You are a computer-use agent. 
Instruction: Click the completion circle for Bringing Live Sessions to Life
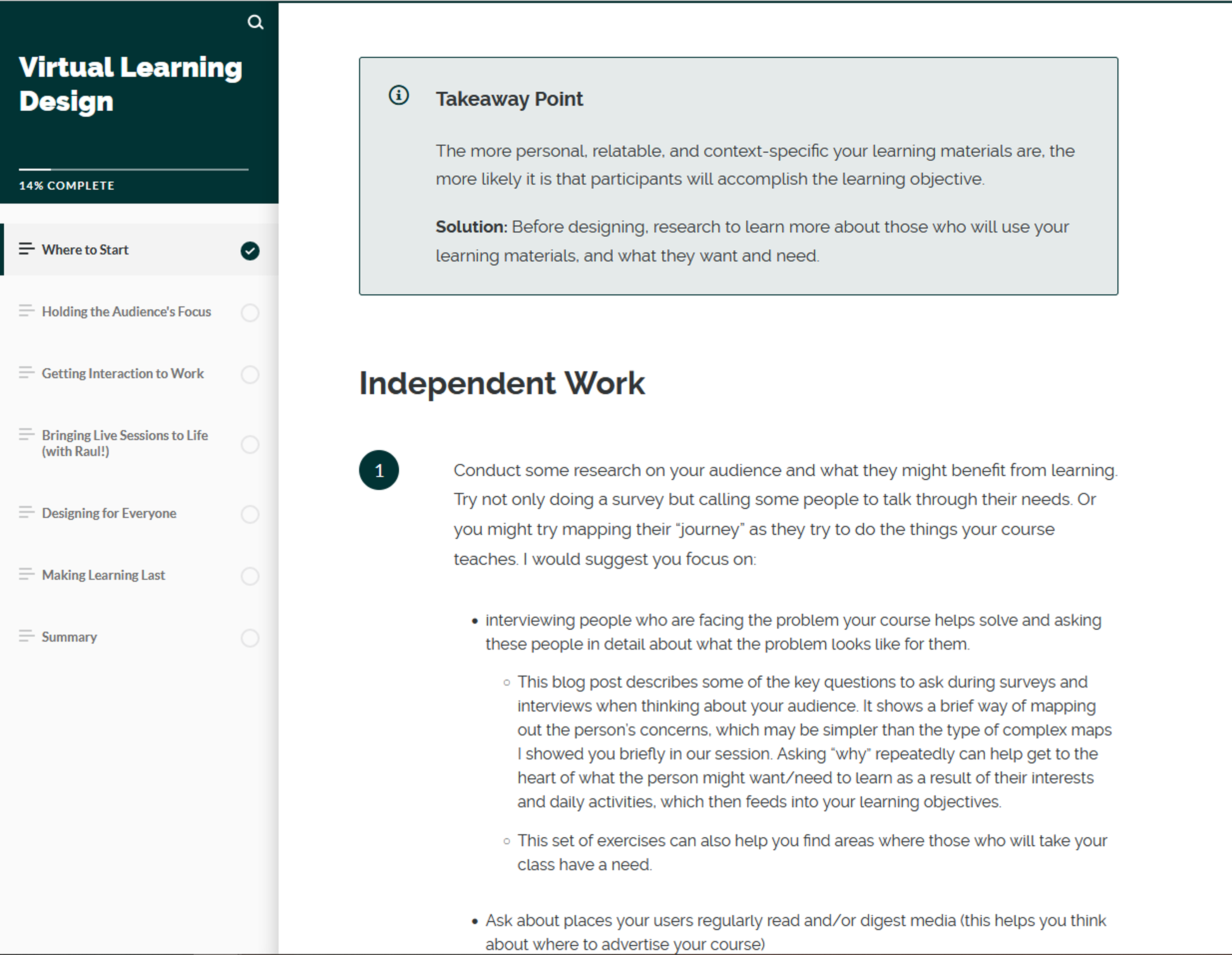[250, 444]
